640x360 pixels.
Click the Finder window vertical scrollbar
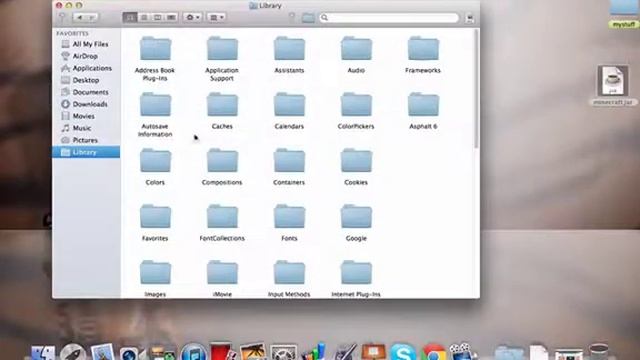pos(476,89)
